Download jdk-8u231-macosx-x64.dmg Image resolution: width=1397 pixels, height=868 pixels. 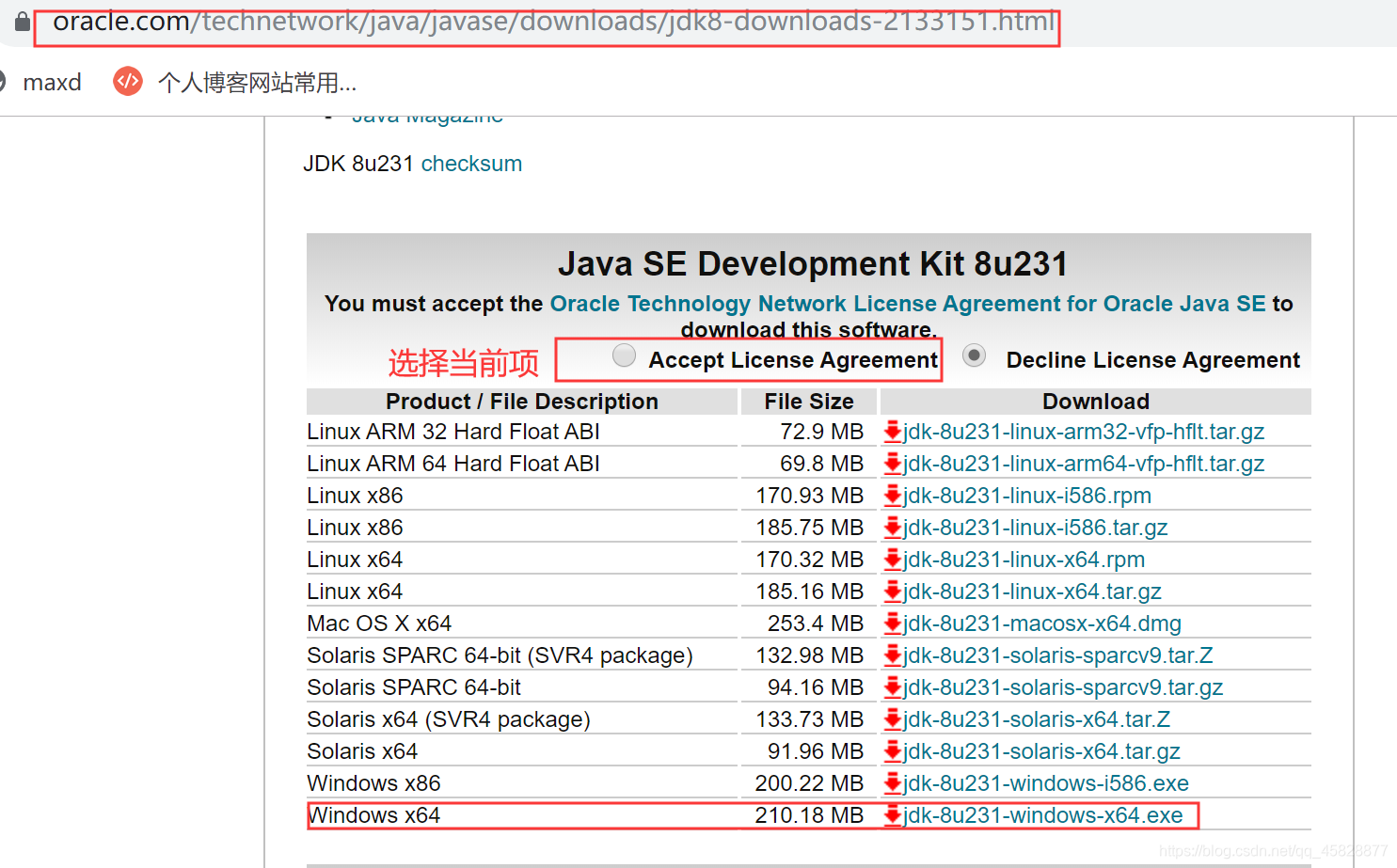1042,623
